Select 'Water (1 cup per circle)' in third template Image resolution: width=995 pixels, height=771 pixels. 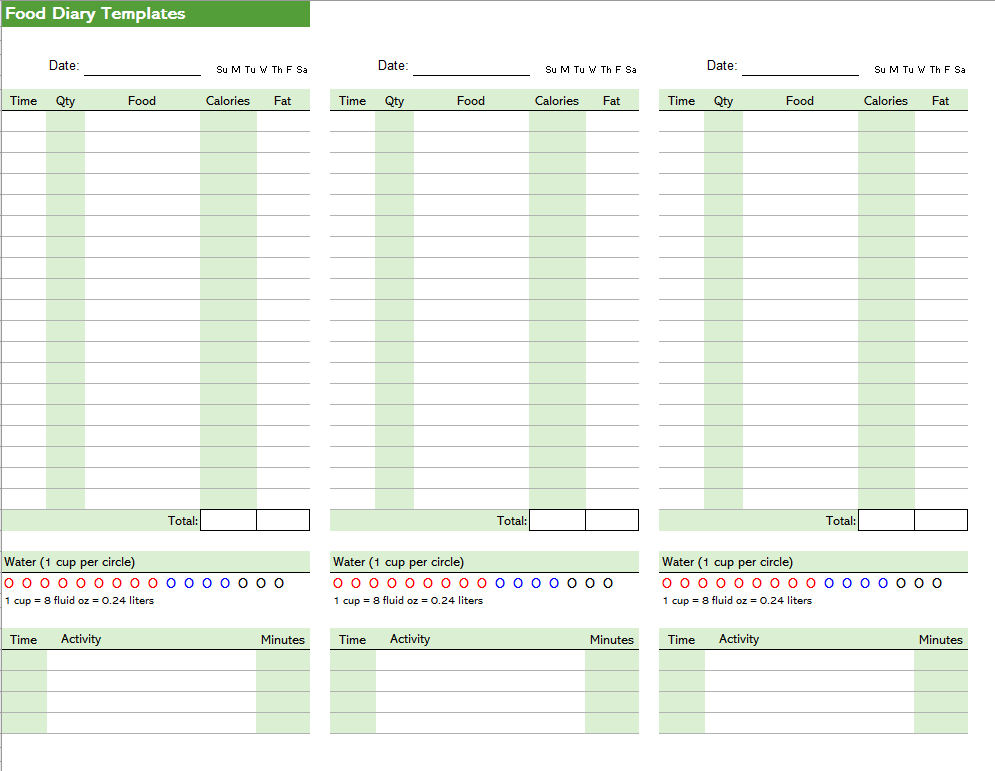728,562
